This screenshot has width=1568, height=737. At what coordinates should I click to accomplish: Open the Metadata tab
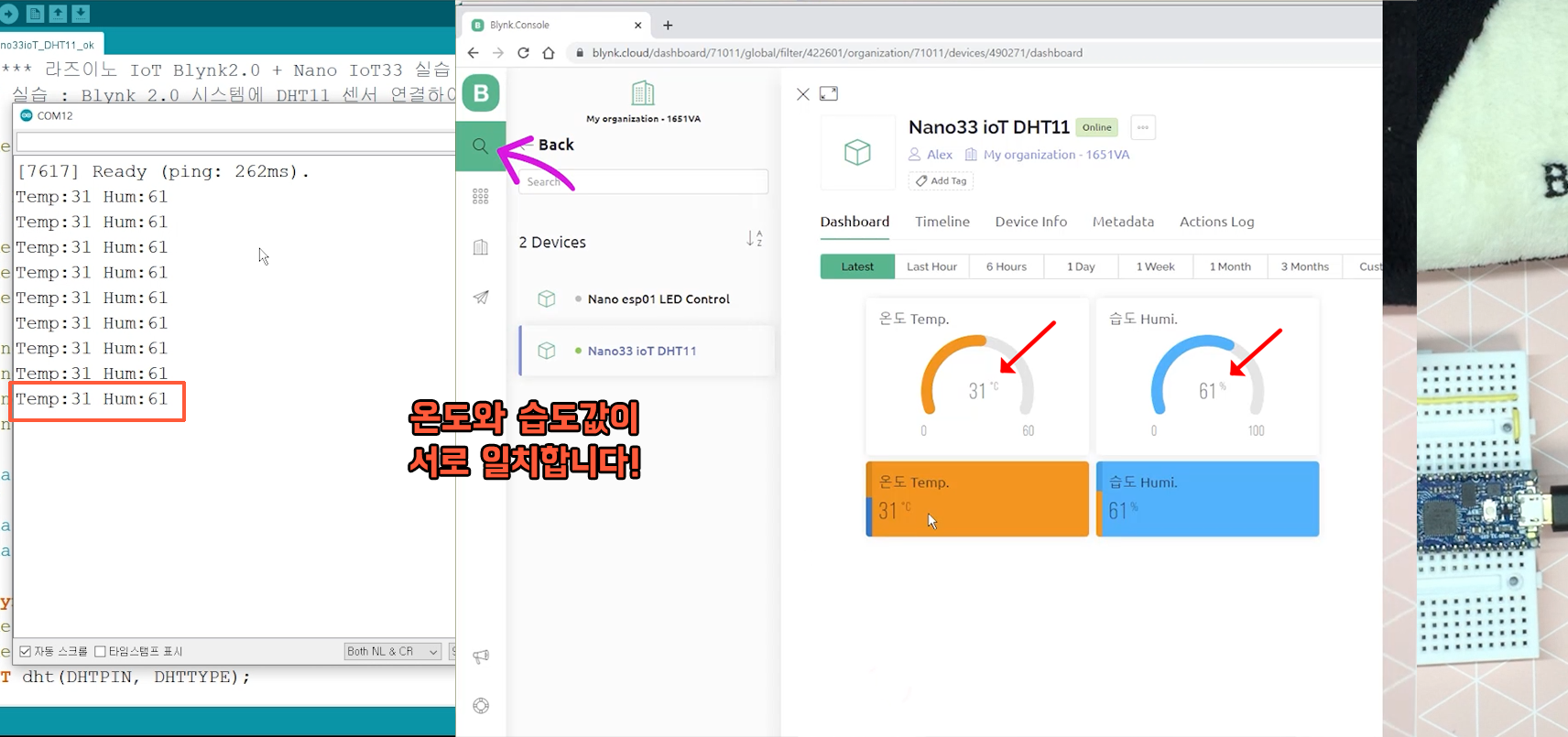1123,222
